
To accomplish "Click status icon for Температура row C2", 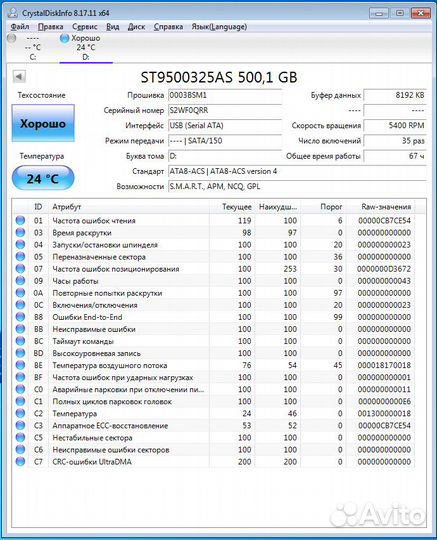I will (20, 413).
